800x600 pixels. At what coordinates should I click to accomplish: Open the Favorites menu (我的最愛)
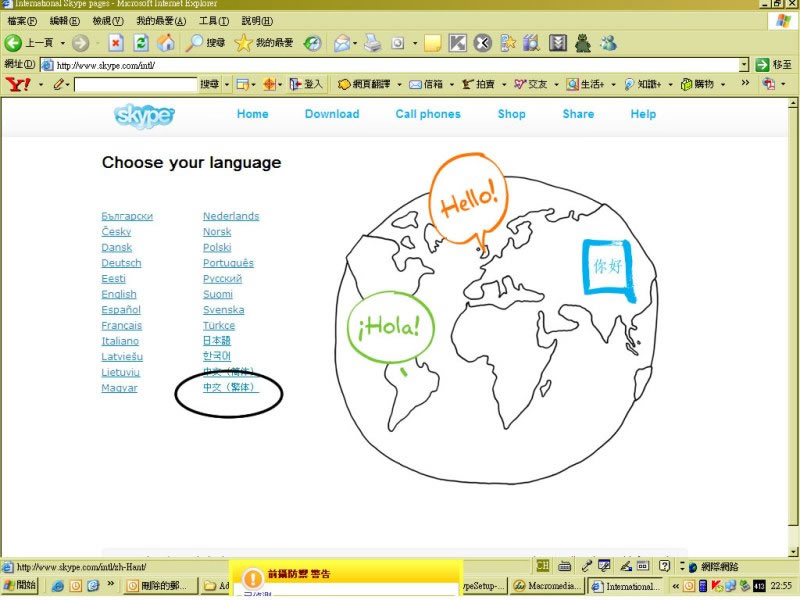(x=161, y=21)
